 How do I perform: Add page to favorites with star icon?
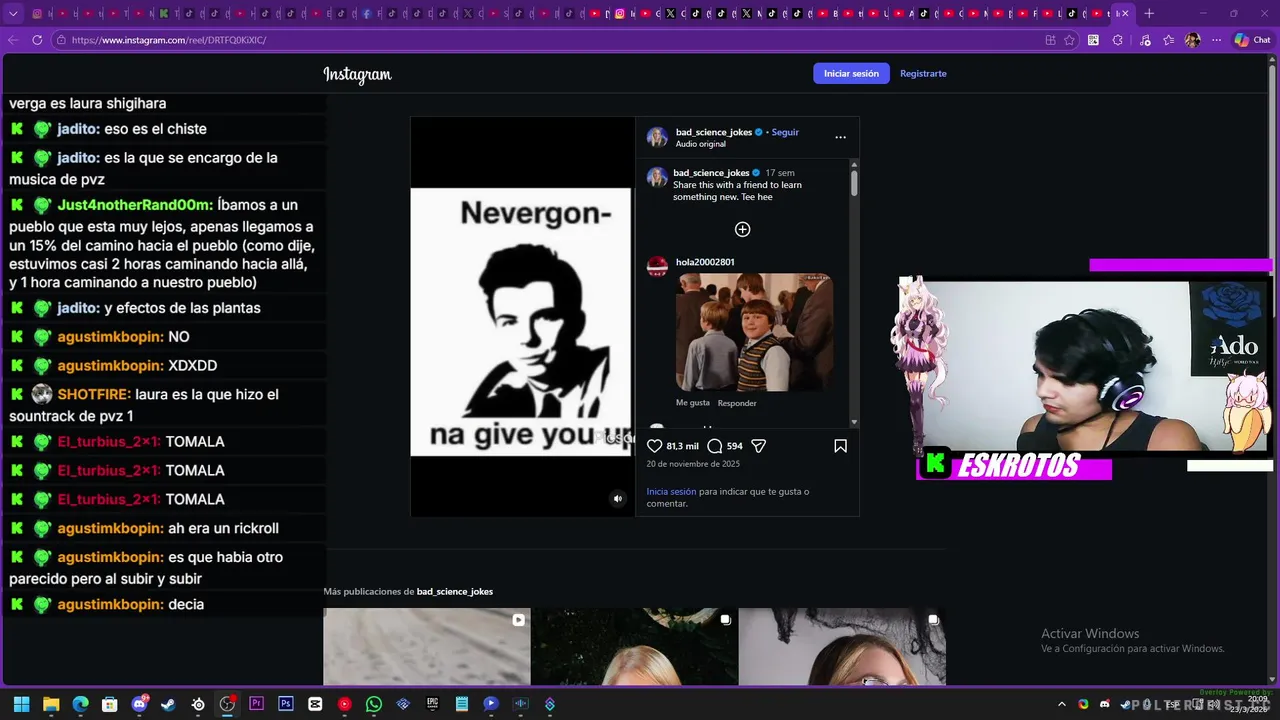point(1069,40)
